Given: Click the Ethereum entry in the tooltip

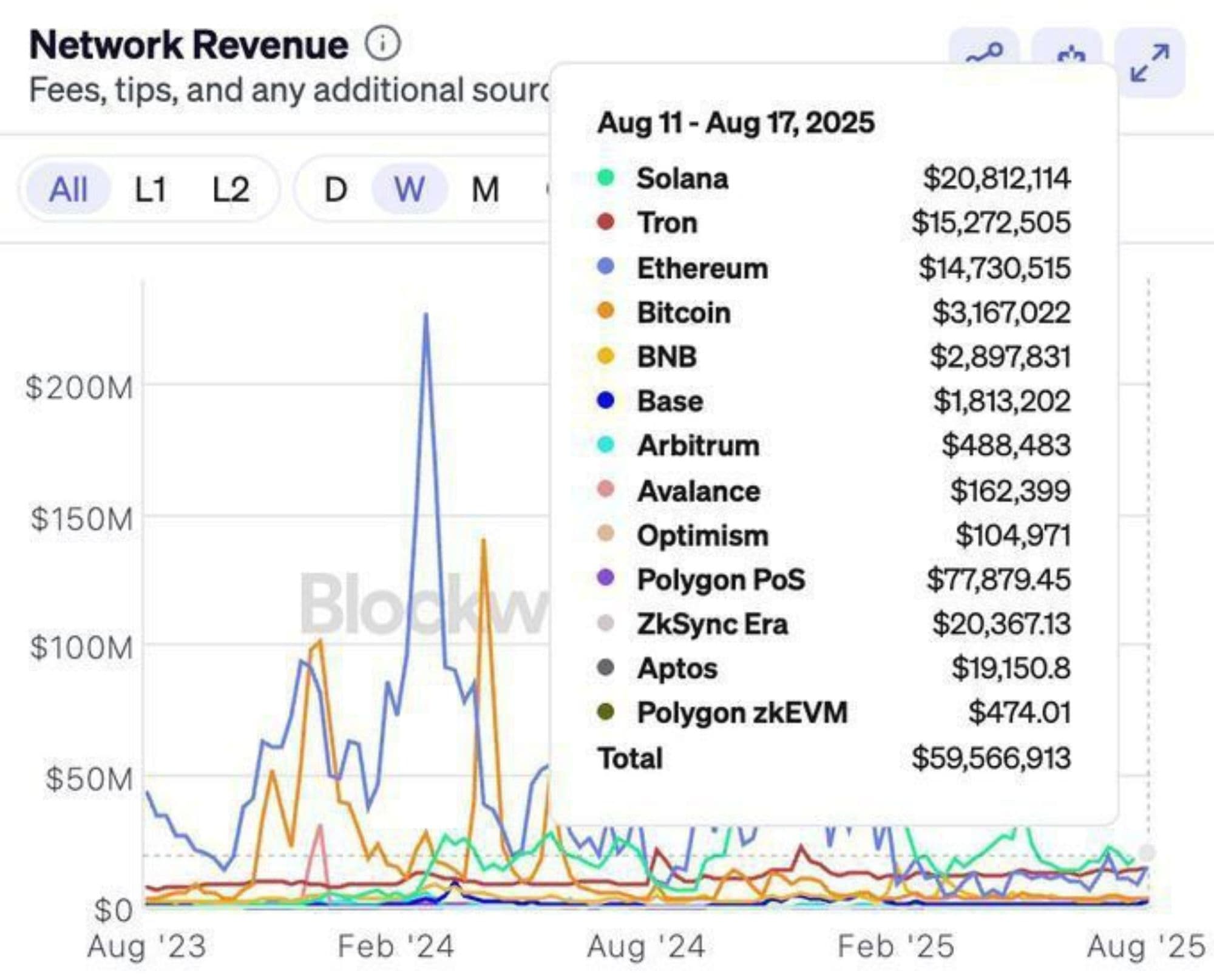Looking at the screenshot, I should (702, 268).
